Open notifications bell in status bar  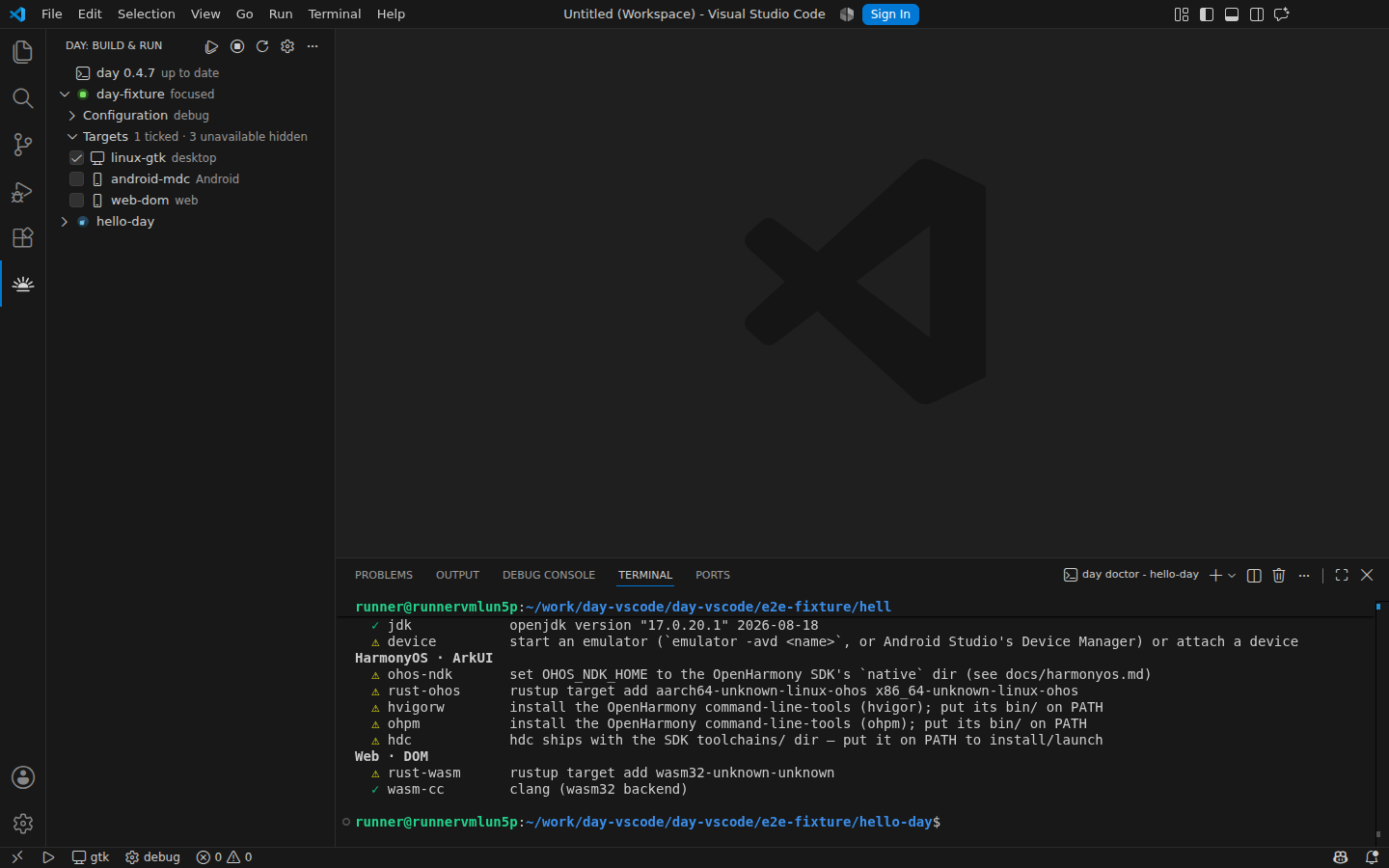click(x=1372, y=857)
